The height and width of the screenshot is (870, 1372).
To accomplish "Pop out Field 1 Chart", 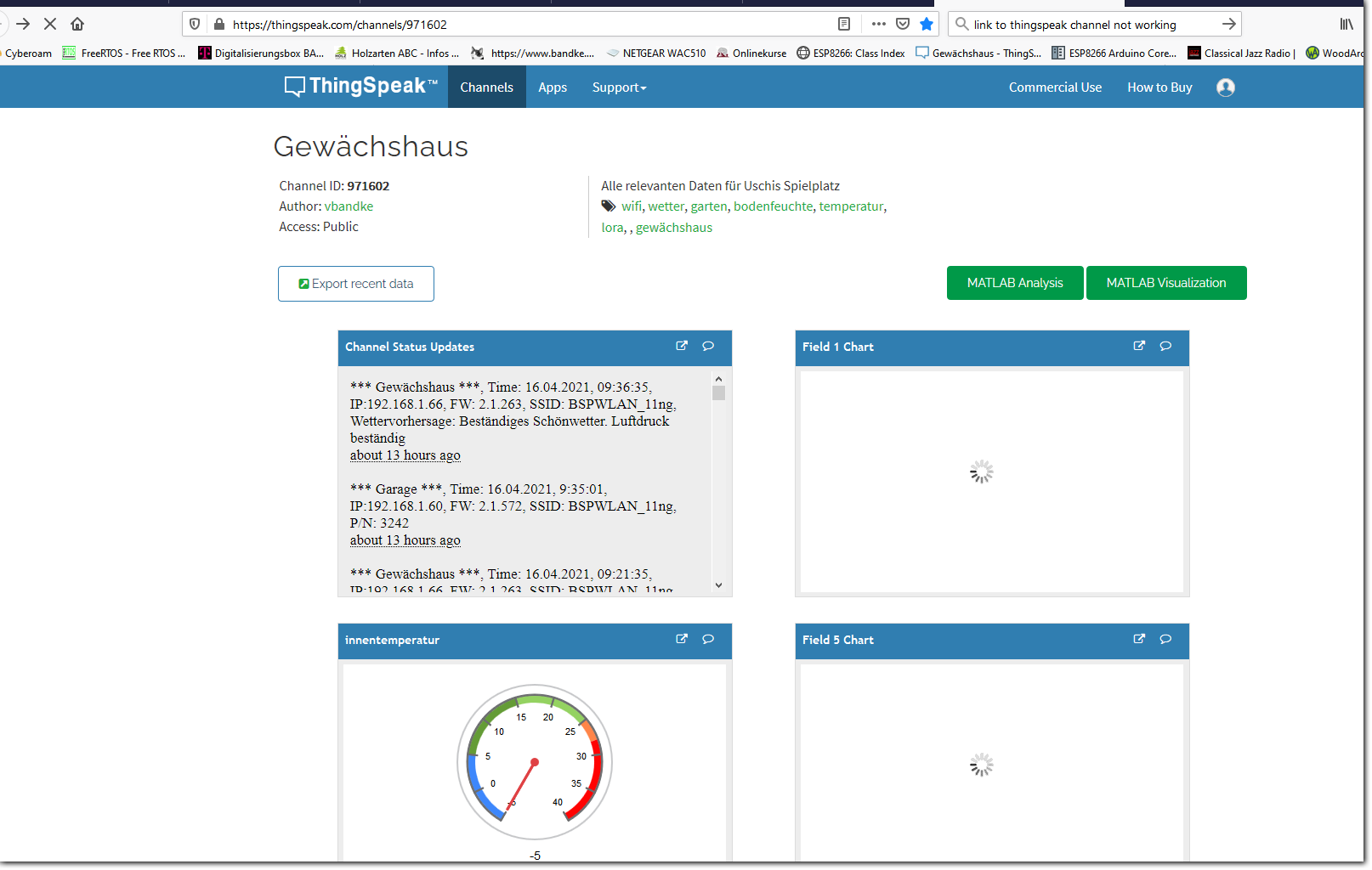I will coord(1139,346).
